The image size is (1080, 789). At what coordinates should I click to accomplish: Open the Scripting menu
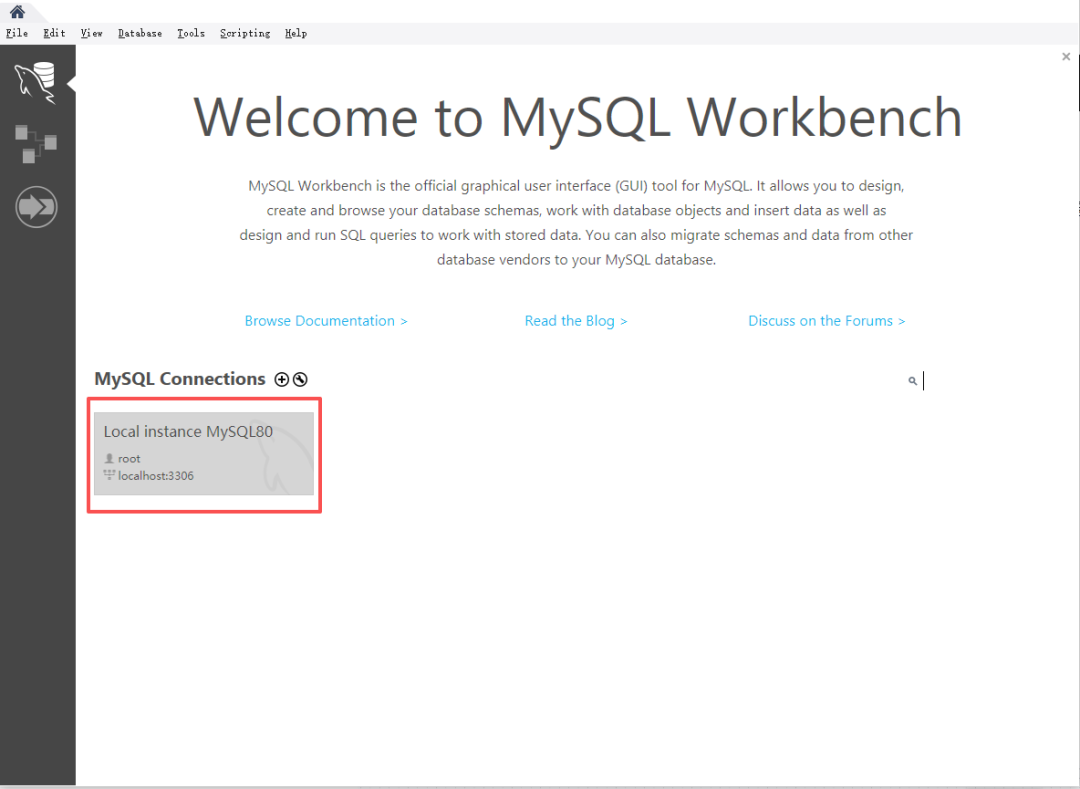[245, 33]
